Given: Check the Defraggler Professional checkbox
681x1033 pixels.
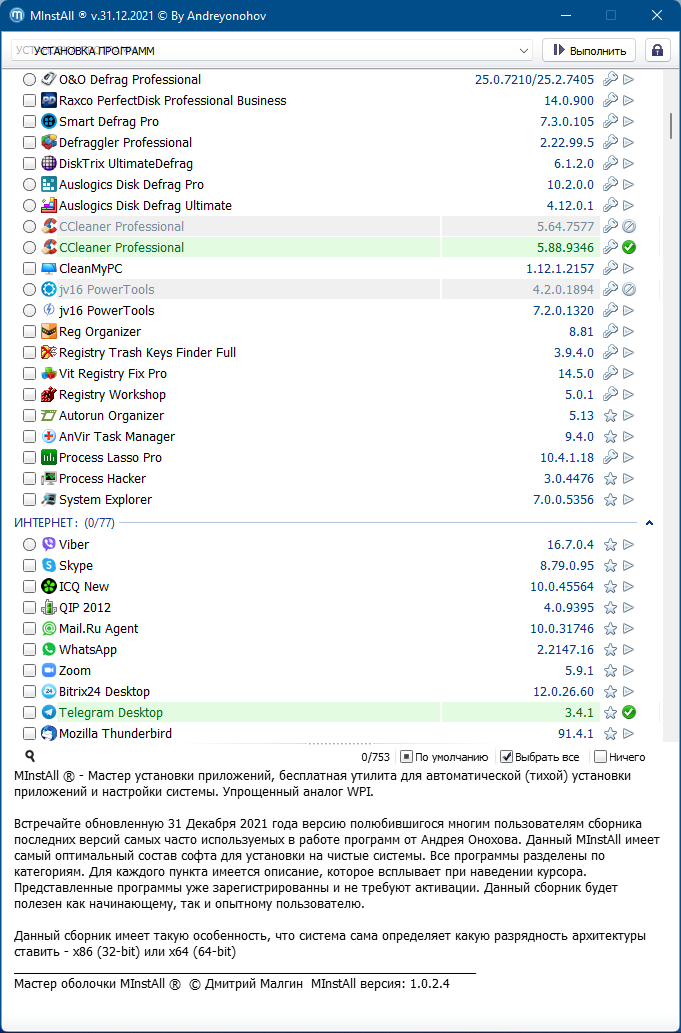Looking at the screenshot, I should click(30, 142).
